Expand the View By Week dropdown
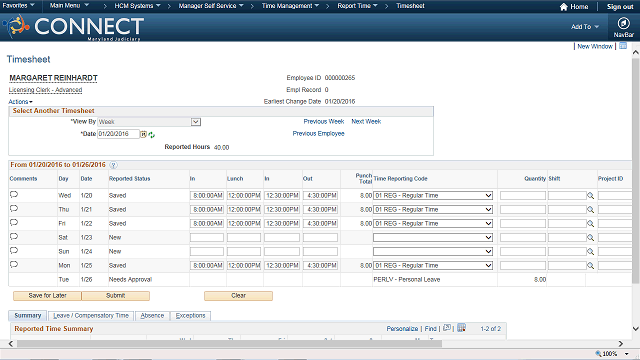Screen dimensions: 640x360 point(196,122)
